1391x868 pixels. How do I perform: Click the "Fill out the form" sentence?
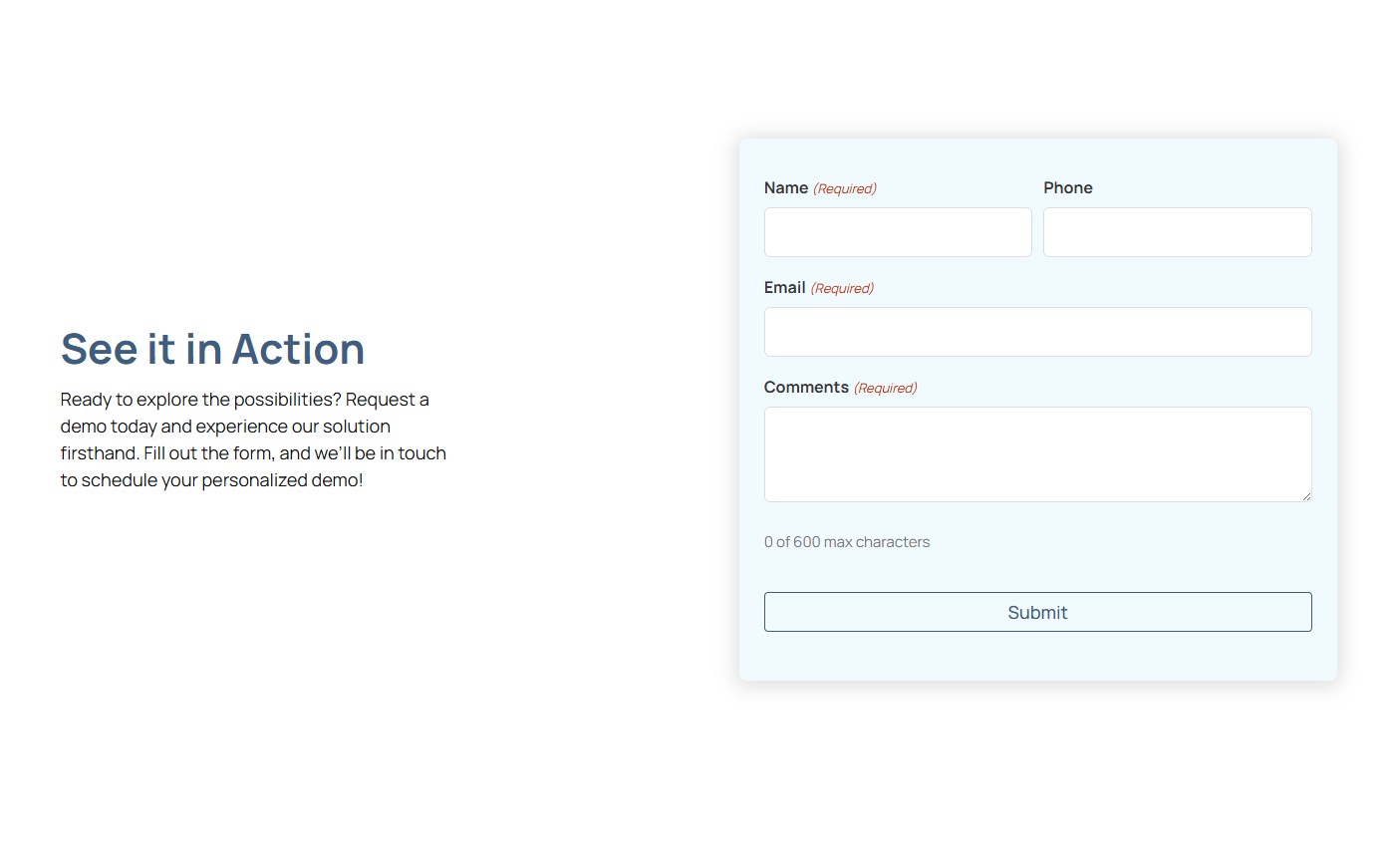(x=207, y=453)
